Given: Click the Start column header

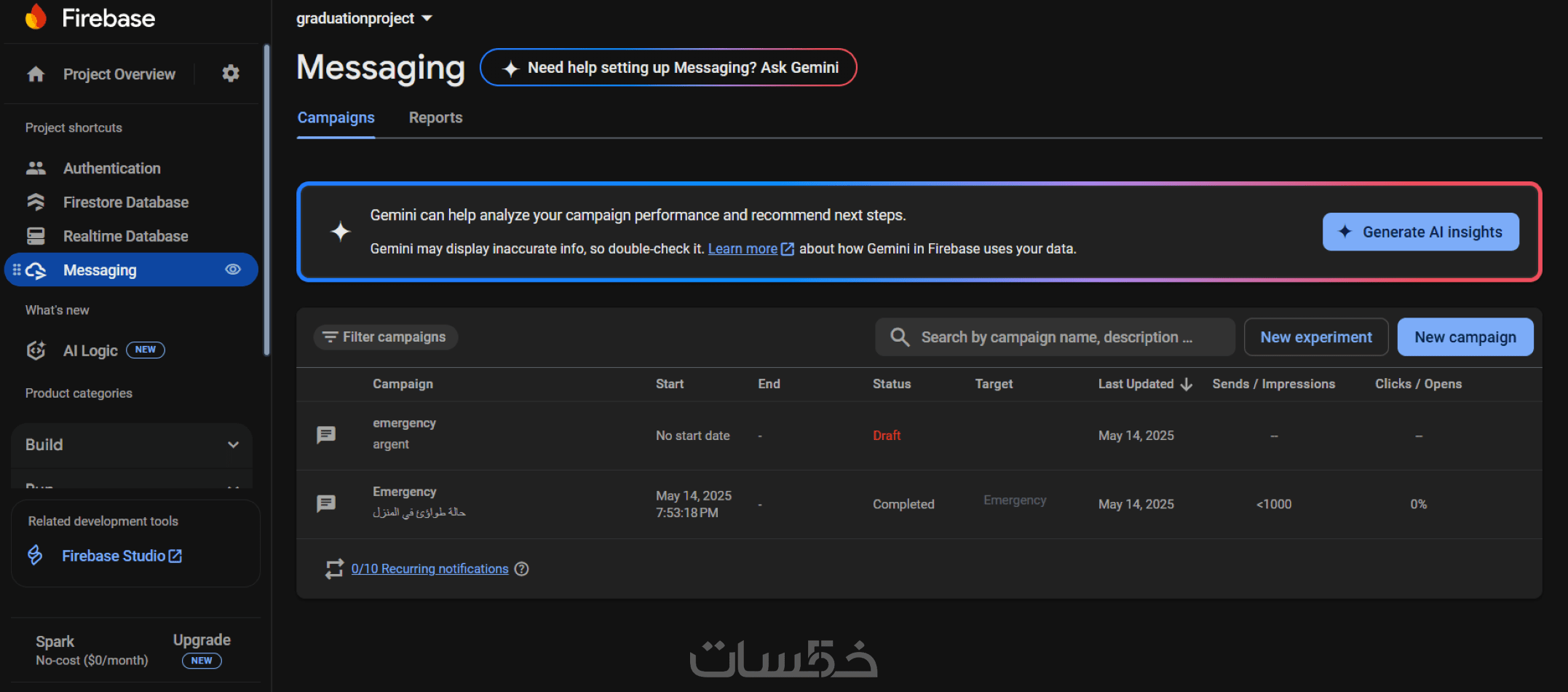Looking at the screenshot, I should coord(669,384).
